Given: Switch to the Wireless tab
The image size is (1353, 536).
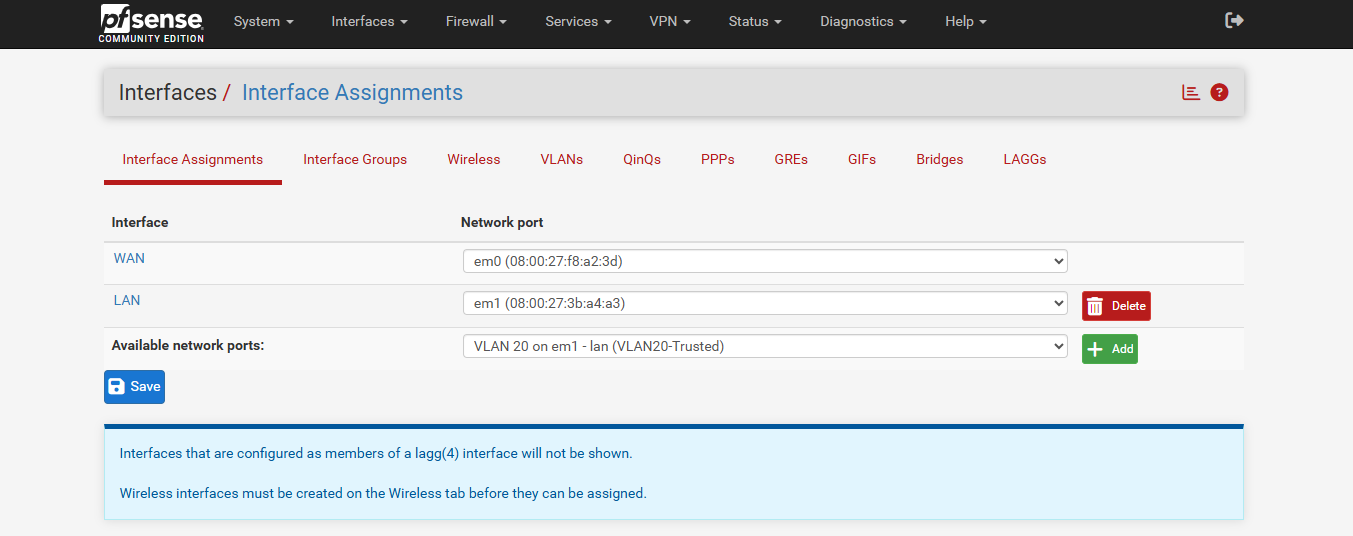Looking at the screenshot, I should pos(474,160).
